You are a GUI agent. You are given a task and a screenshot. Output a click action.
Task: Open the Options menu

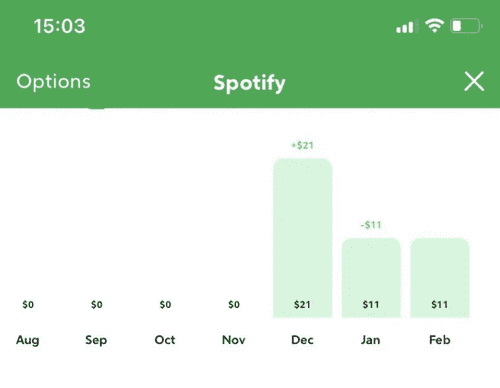(x=54, y=82)
